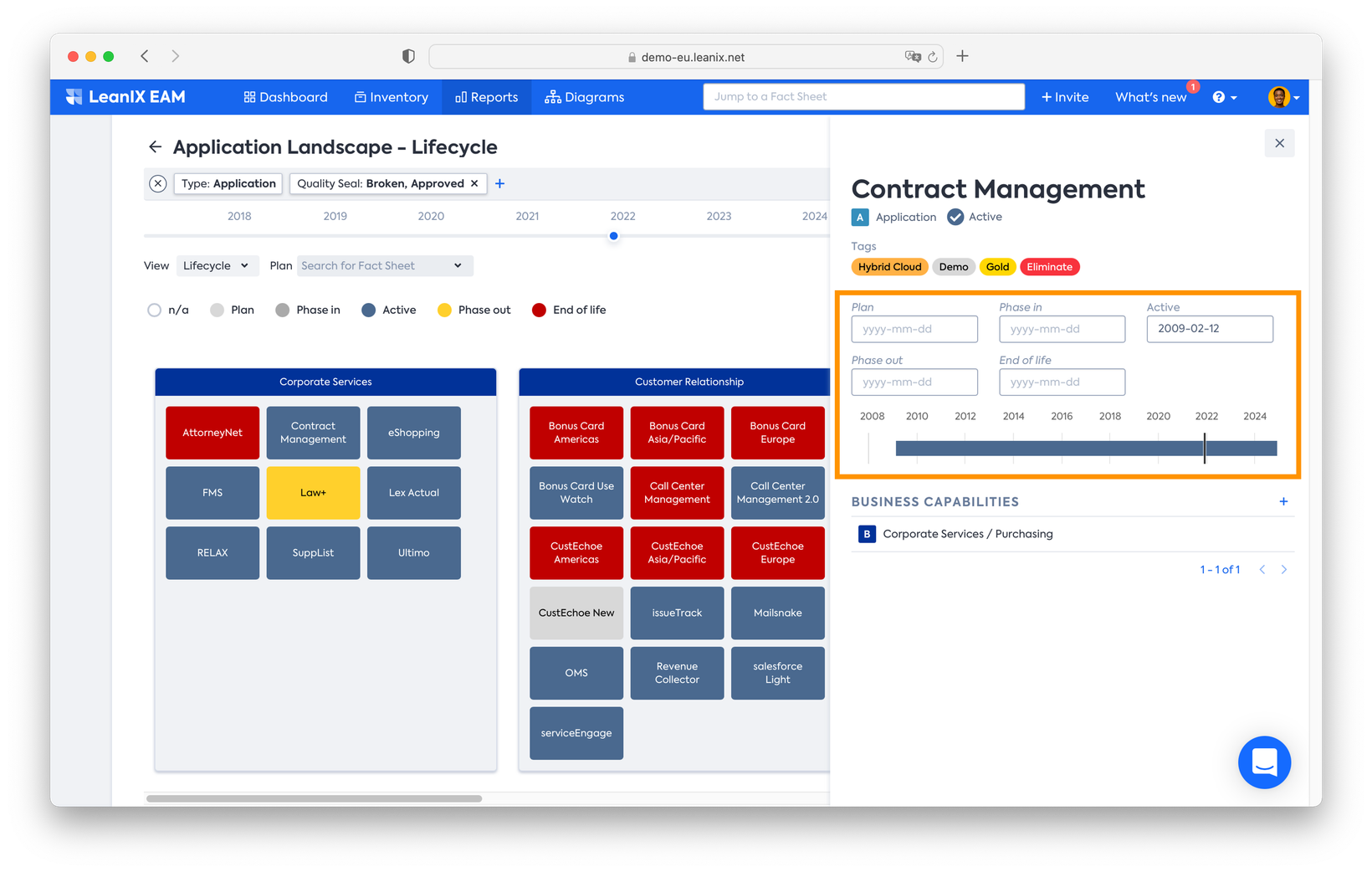Click the horizontal scrollbar at report bottom

[314, 798]
